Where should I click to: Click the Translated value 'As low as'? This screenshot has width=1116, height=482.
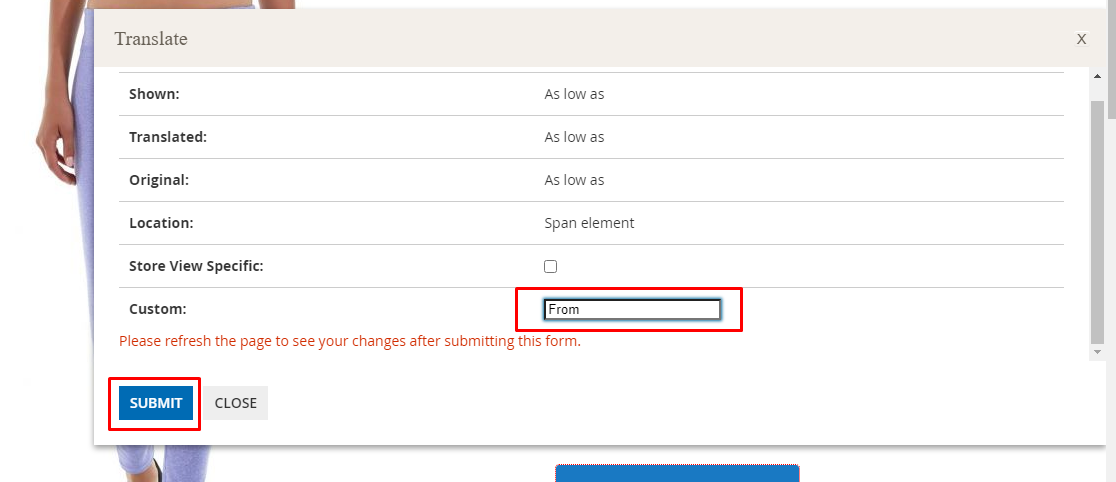574,137
